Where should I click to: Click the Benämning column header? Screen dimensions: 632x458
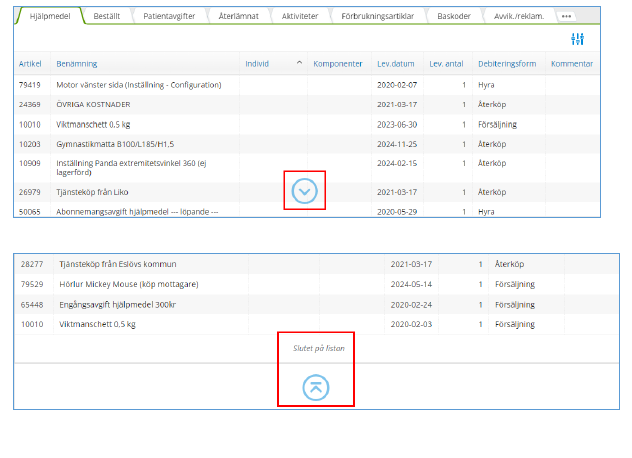[x=77, y=64]
